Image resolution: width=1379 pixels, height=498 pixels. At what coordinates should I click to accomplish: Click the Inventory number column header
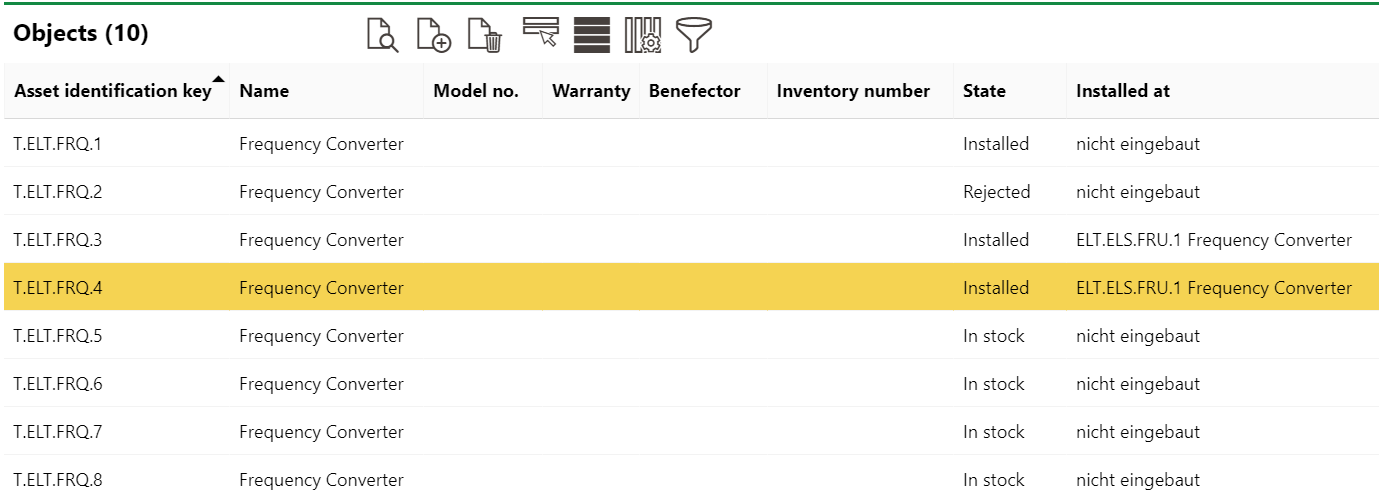pos(853,91)
